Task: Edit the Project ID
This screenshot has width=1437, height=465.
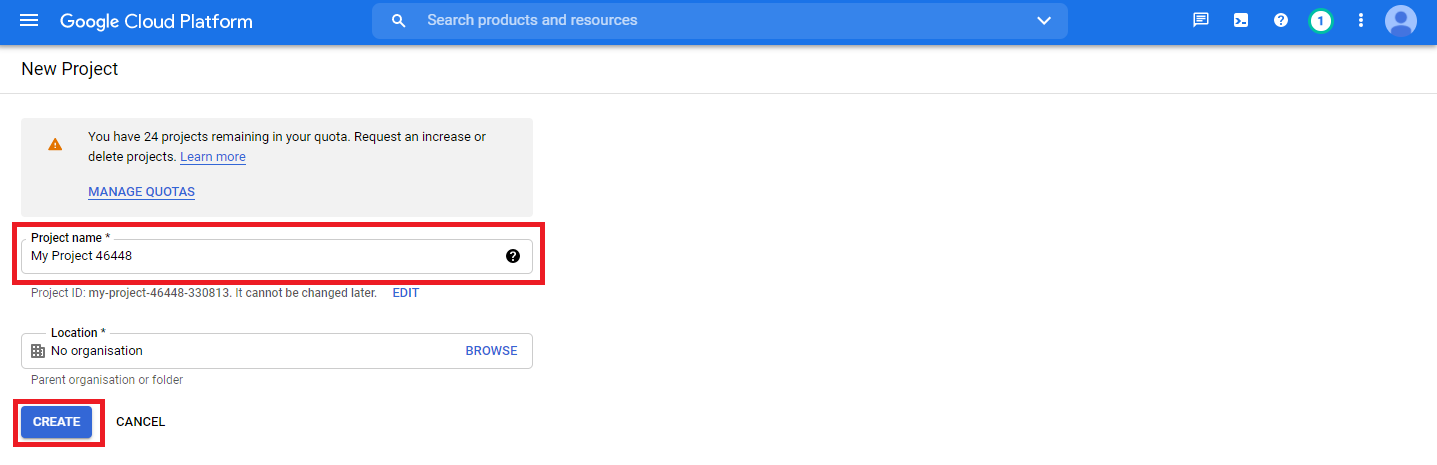Action: pyautogui.click(x=406, y=293)
